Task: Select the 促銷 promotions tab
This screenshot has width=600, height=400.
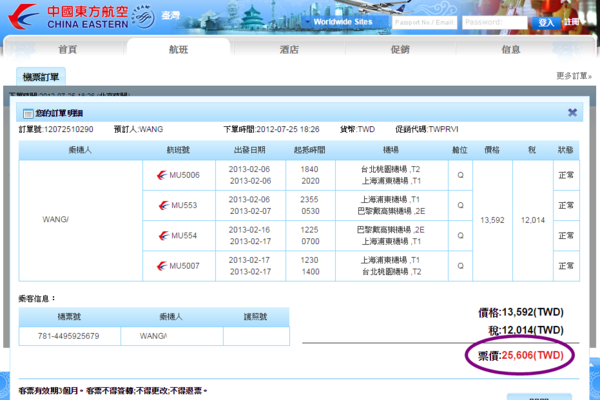Action: (399, 48)
